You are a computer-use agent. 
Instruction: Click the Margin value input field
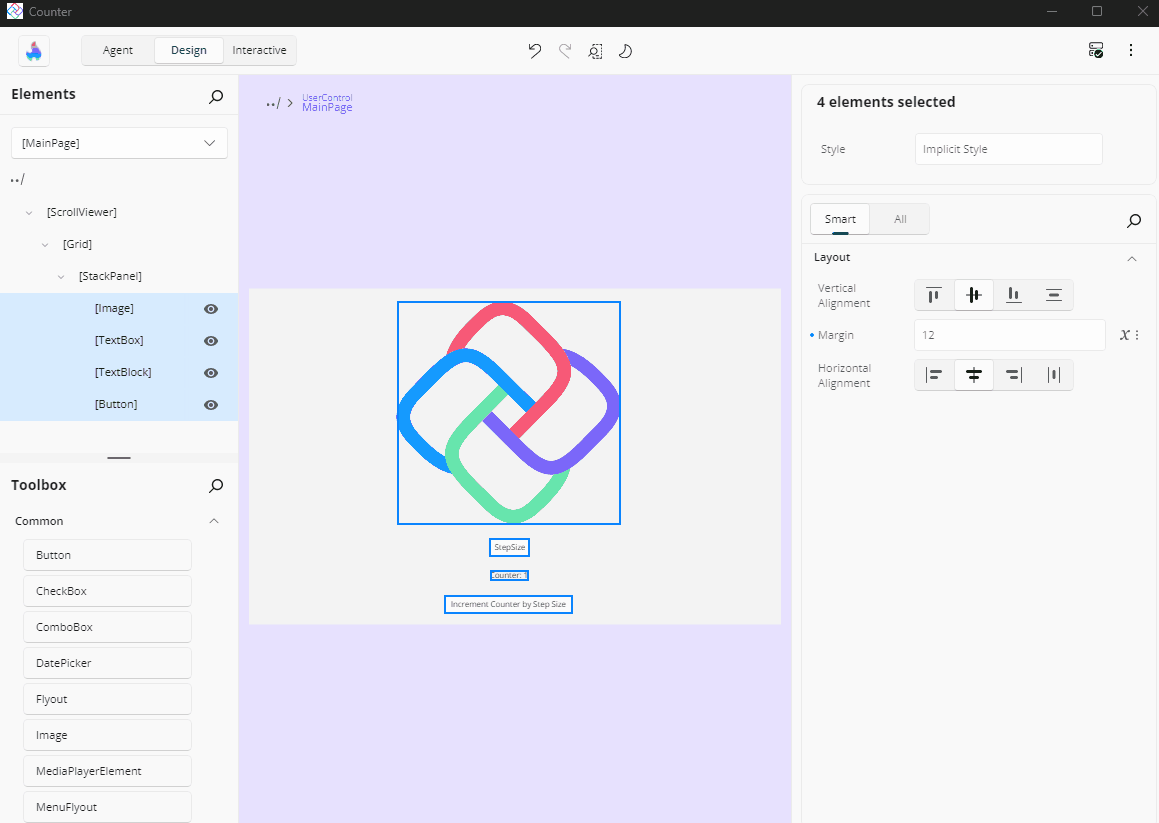(1009, 335)
